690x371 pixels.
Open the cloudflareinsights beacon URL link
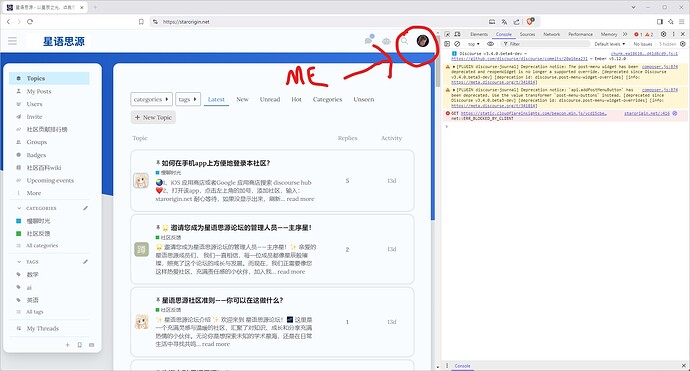coord(534,113)
